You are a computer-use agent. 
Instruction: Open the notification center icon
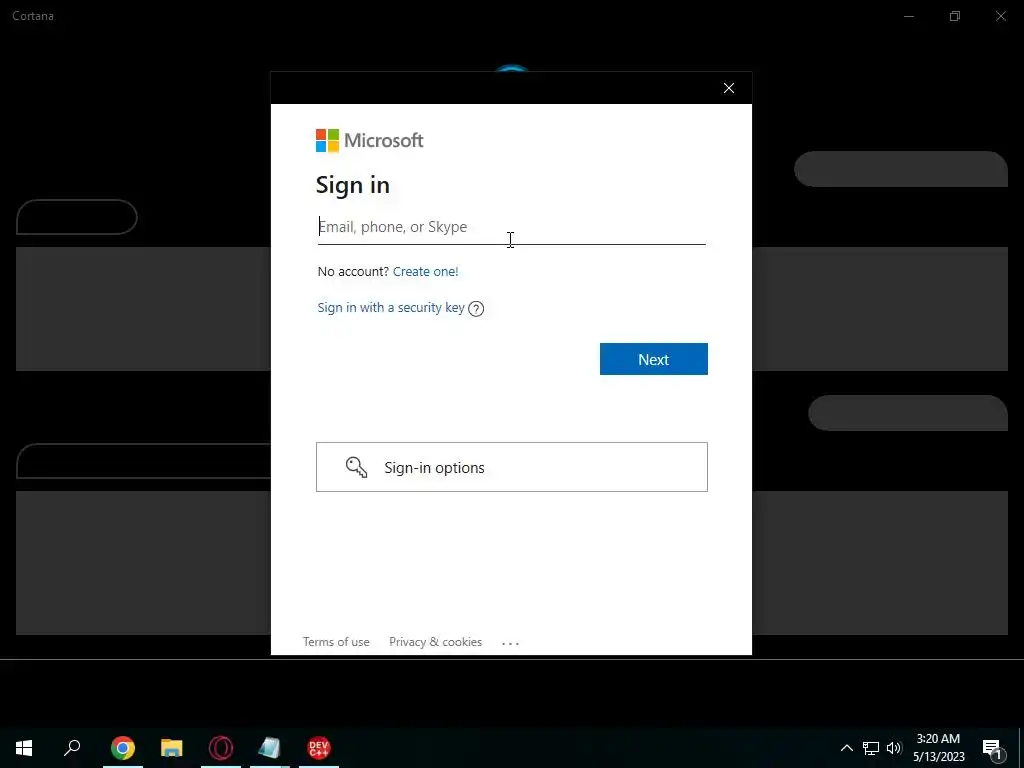click(x=993, y=748)
